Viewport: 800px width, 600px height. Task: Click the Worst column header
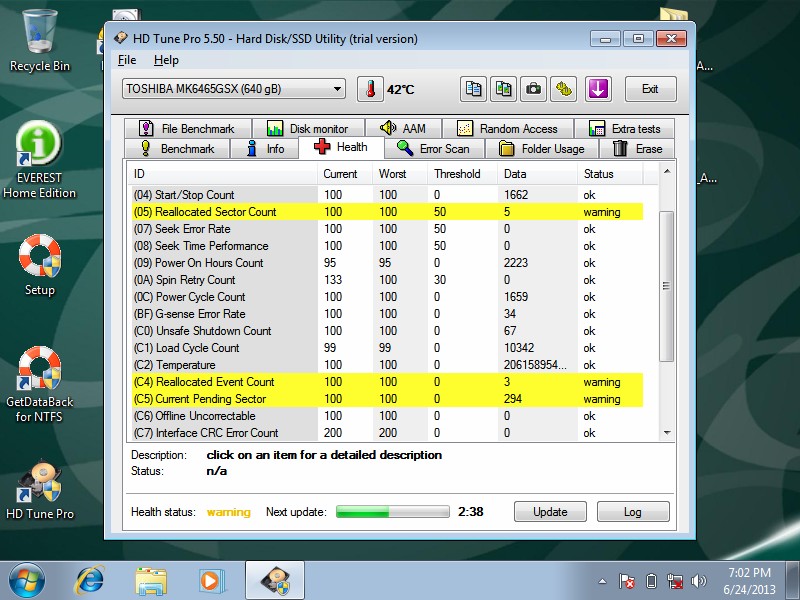pyautogui.click(x=400, y=174)
